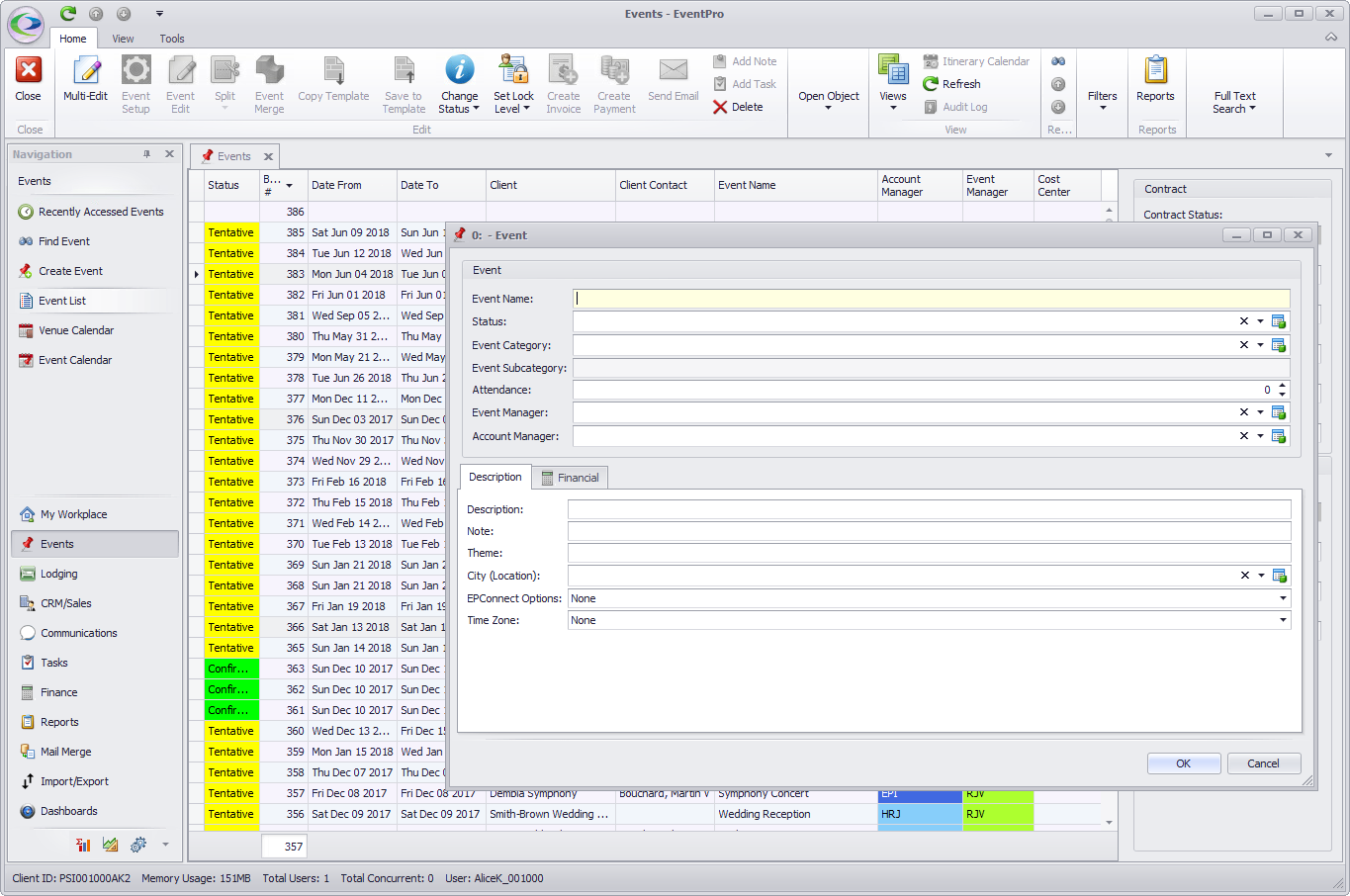Expand the Account Manager dropdown arrow
This screenshot has width=1350, height=896.
pyautogui.click(x=1260, y=436)
